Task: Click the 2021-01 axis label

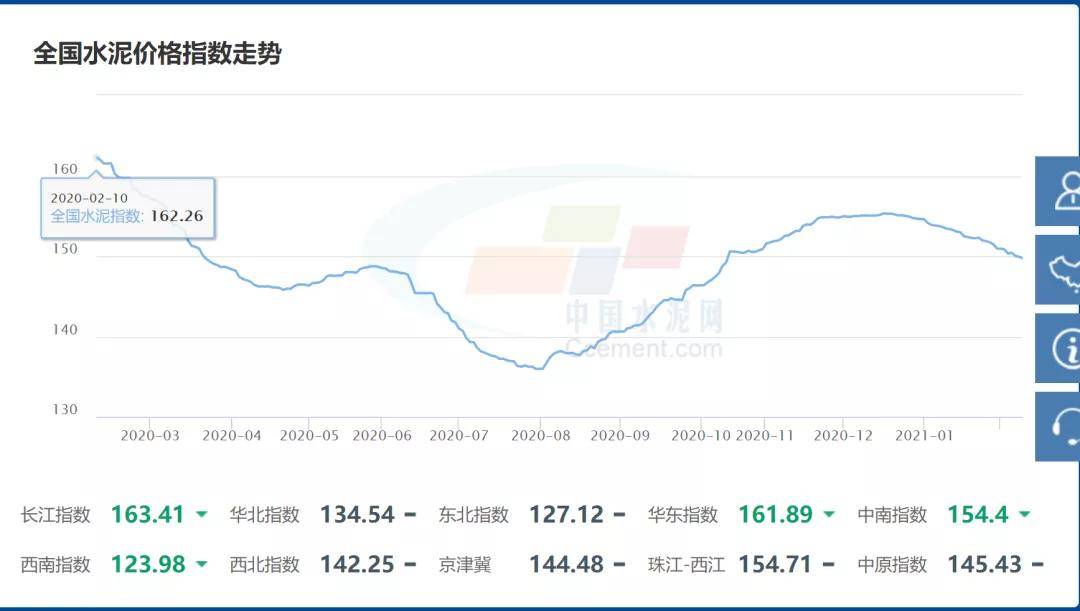Action: [924, 436]
